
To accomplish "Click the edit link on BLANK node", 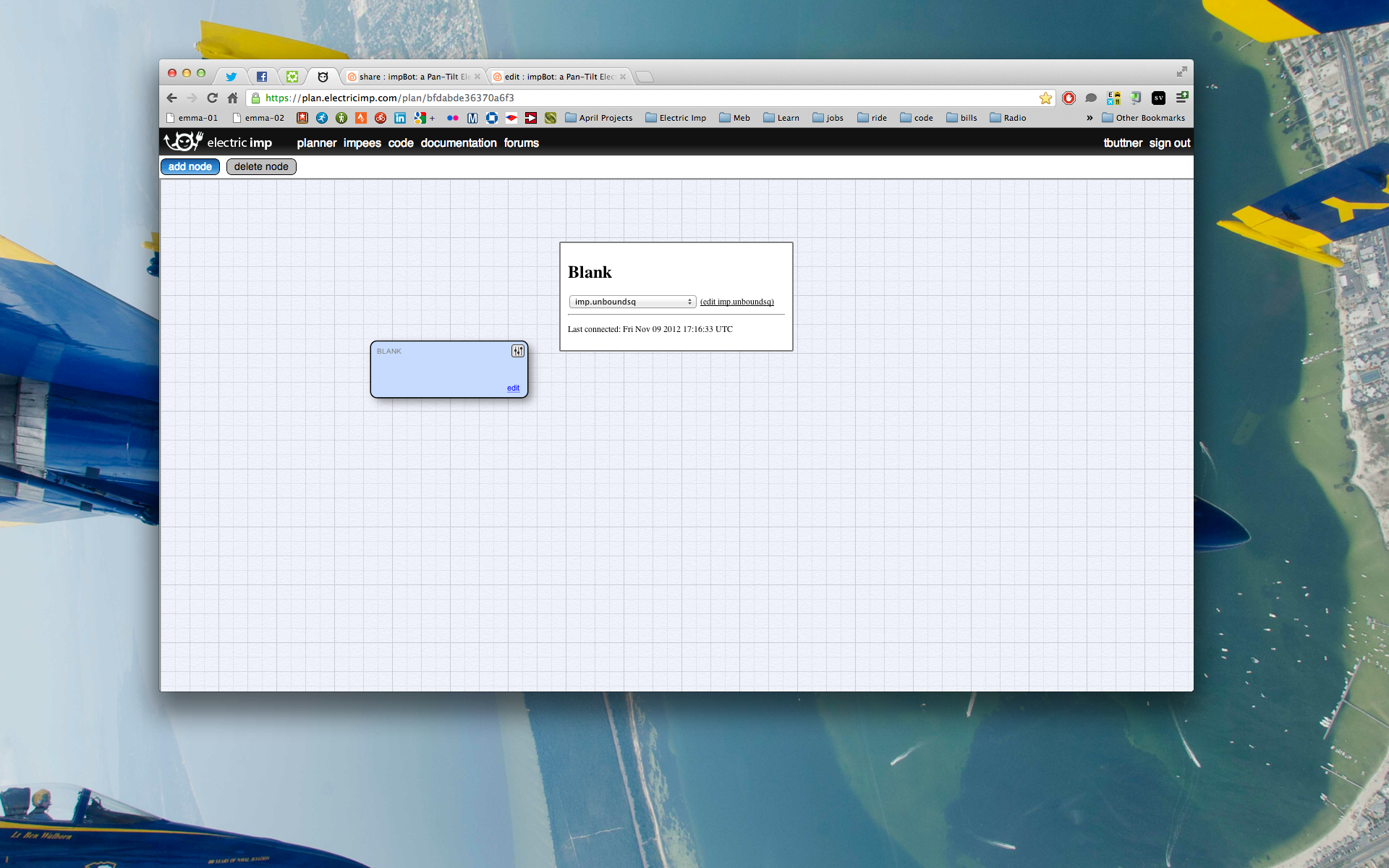I will (x=512, y=388).
